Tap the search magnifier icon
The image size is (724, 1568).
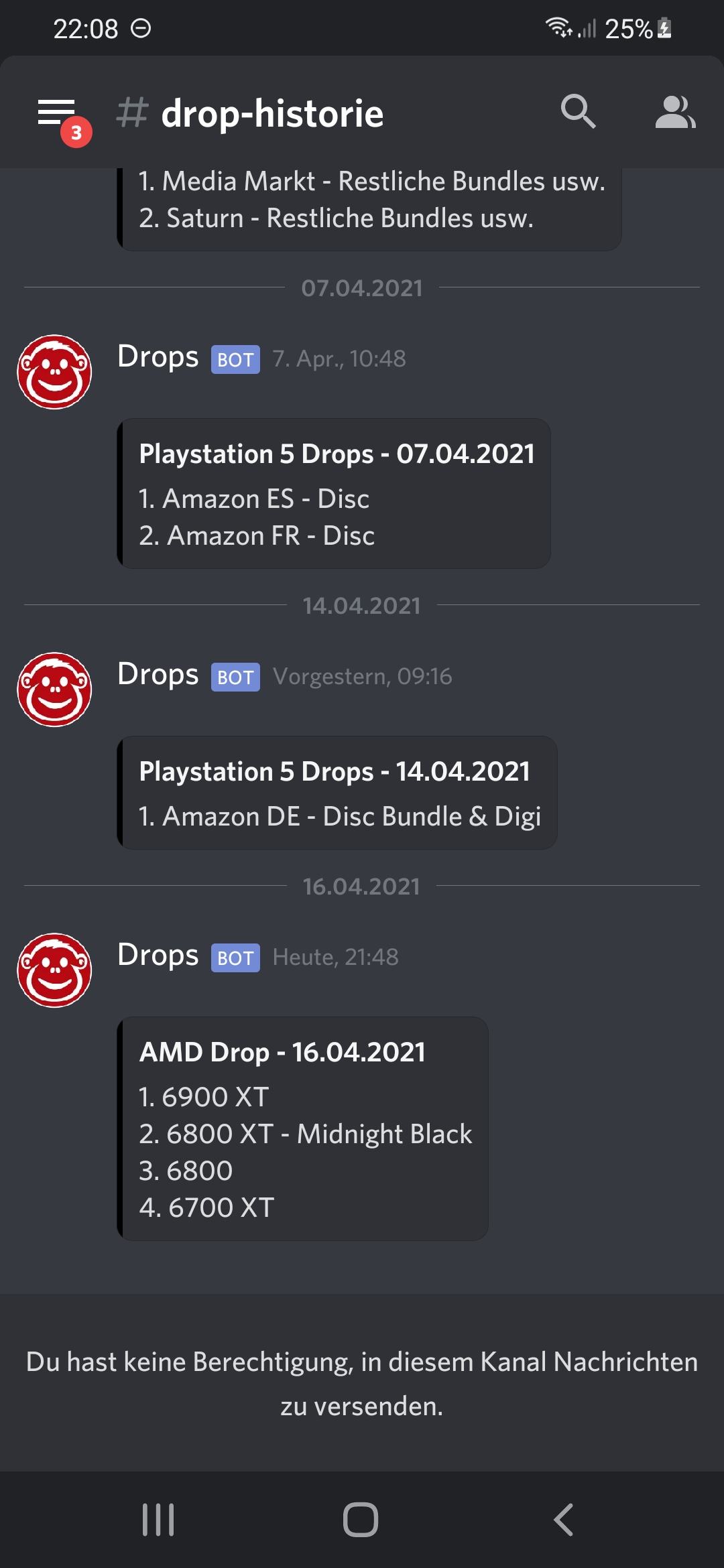[x=578, y=111]
